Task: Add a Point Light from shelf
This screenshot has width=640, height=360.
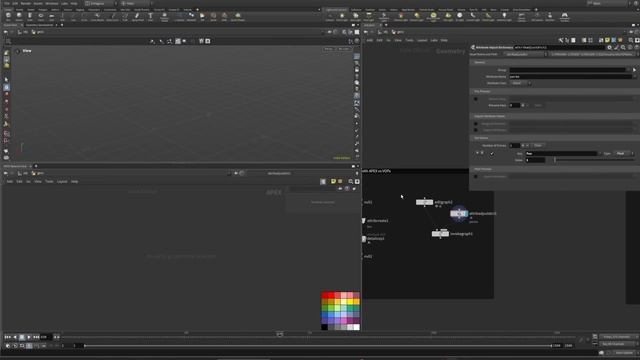Action: tap(342, 16)
